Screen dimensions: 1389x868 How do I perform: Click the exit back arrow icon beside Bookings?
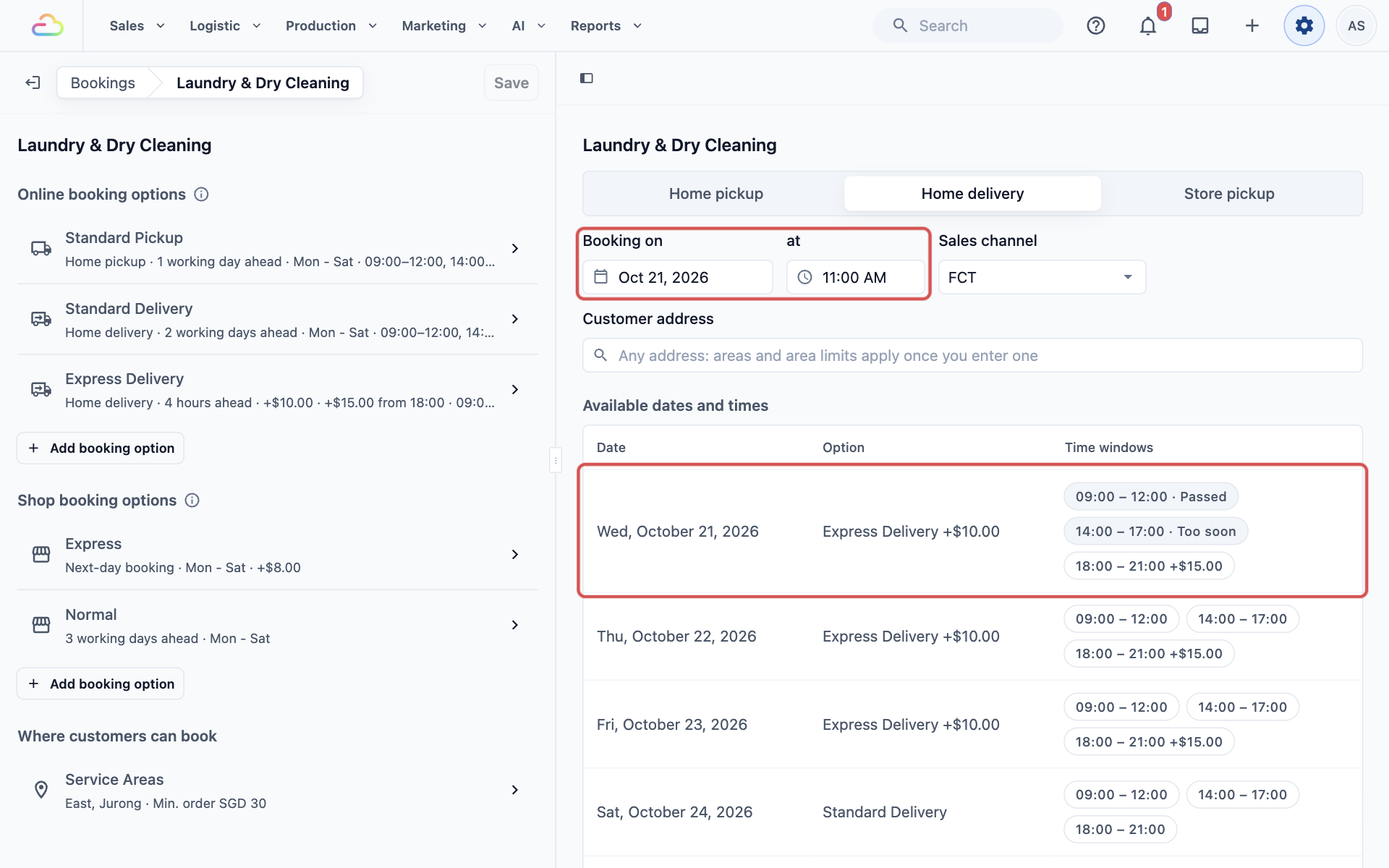point(33,82)
